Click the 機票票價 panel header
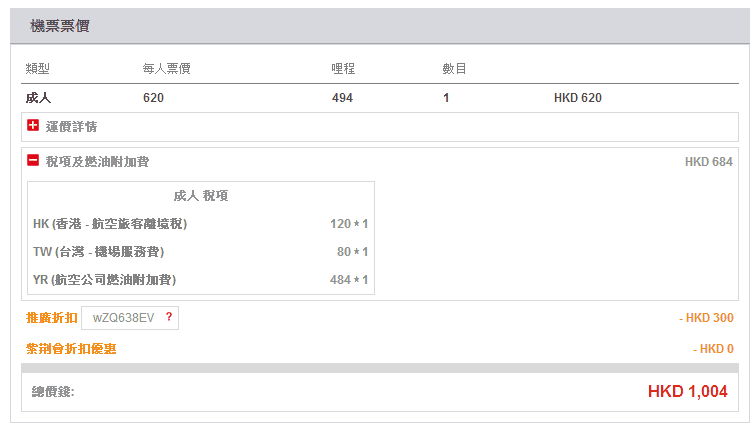Viewport: 756px width, 429px height. click(x=59, y=26)
